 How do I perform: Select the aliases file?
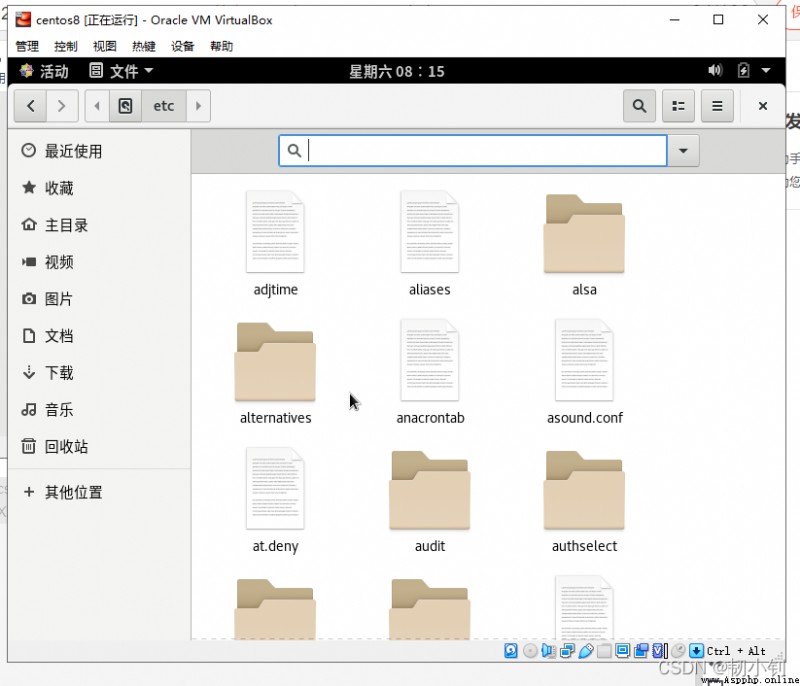tap(430, 243)
